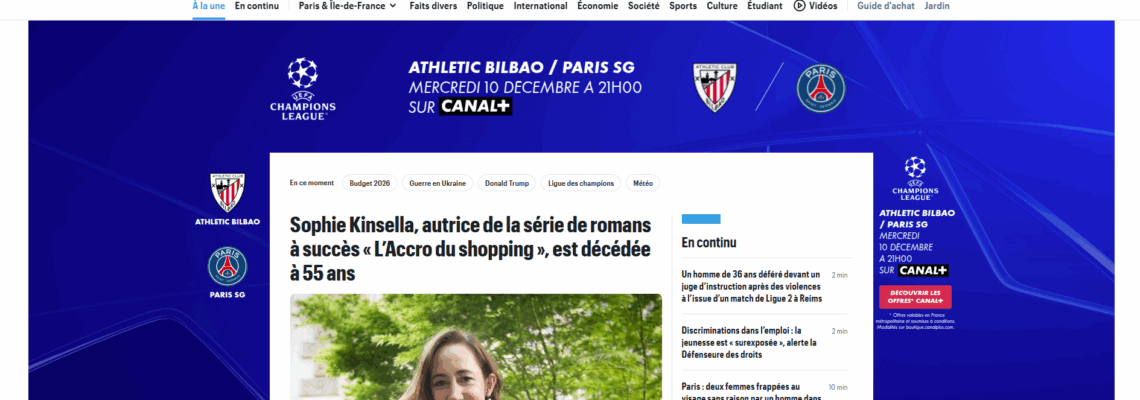1140x400 pixels.
Task: Click the Athletic Bilbao crest on left sidebar
Action: click(x=228, y=192)
